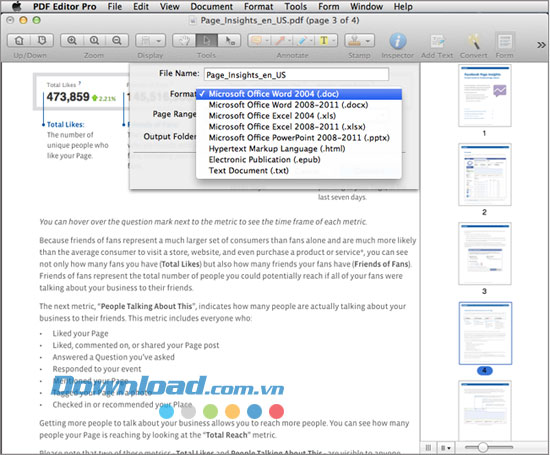Image resolution: width=550 pixels, height=455 pixels.
Task: Open thumbnail panel options dropdown
Action: click(446, 448)
